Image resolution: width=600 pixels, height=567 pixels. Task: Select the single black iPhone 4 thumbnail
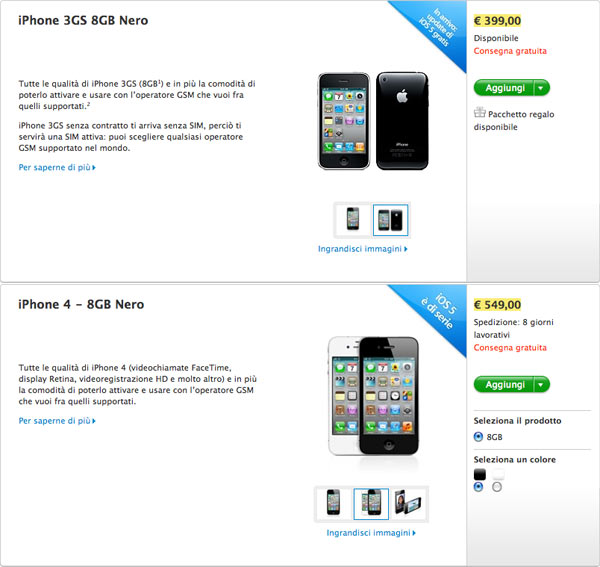tap(333, 503)
